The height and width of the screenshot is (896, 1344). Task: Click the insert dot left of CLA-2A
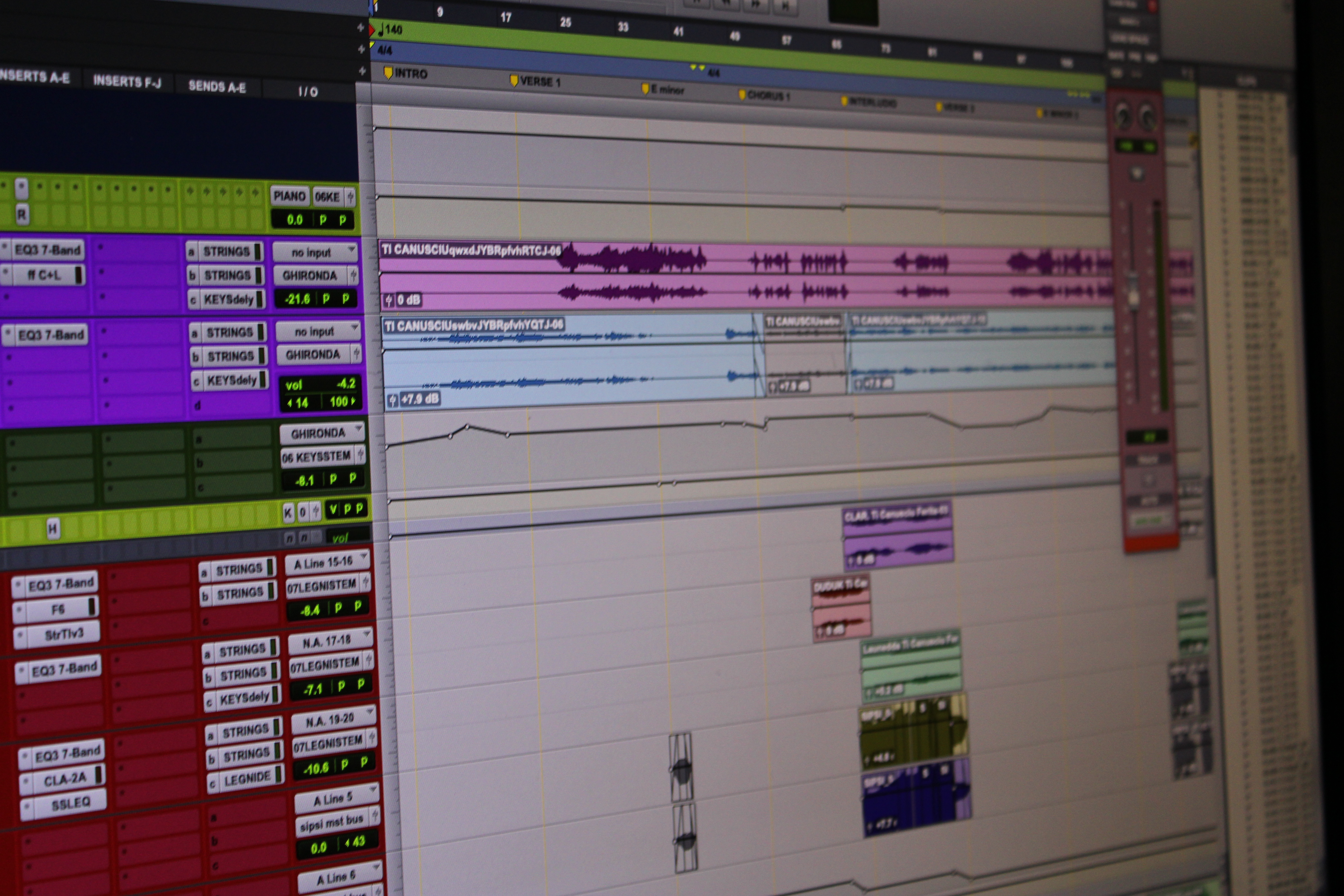26,781
